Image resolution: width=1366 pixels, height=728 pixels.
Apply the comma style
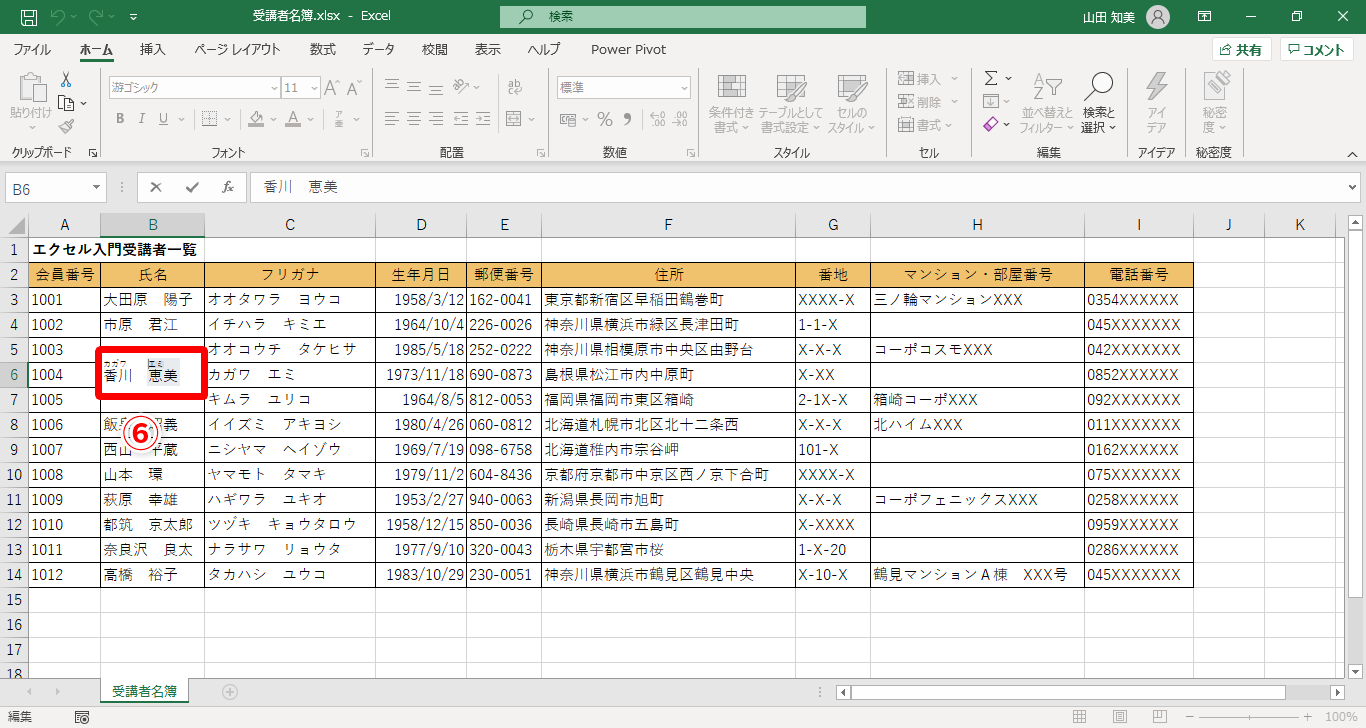(628, 119)
